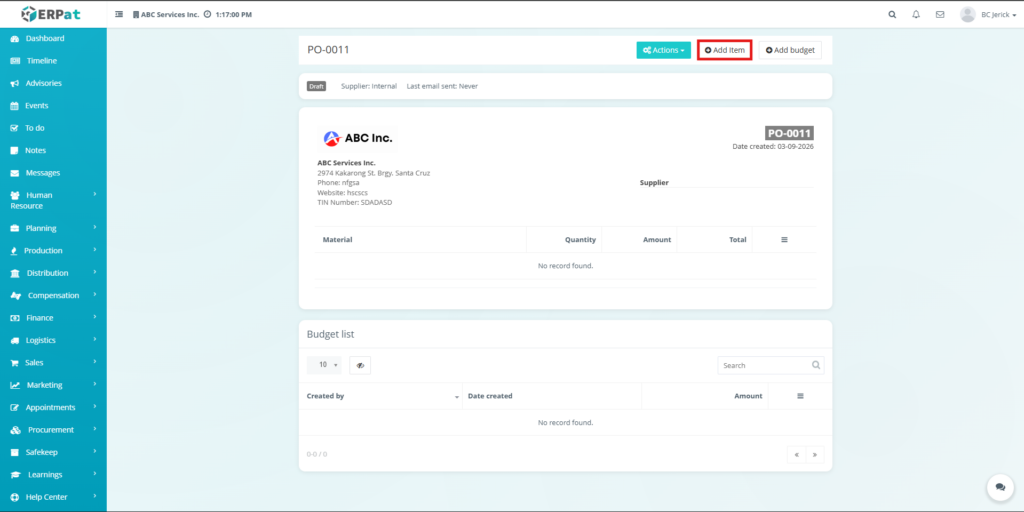Open the rows-per-page dropdown showing 10
1024x512 pixels.
coord(323,365)
